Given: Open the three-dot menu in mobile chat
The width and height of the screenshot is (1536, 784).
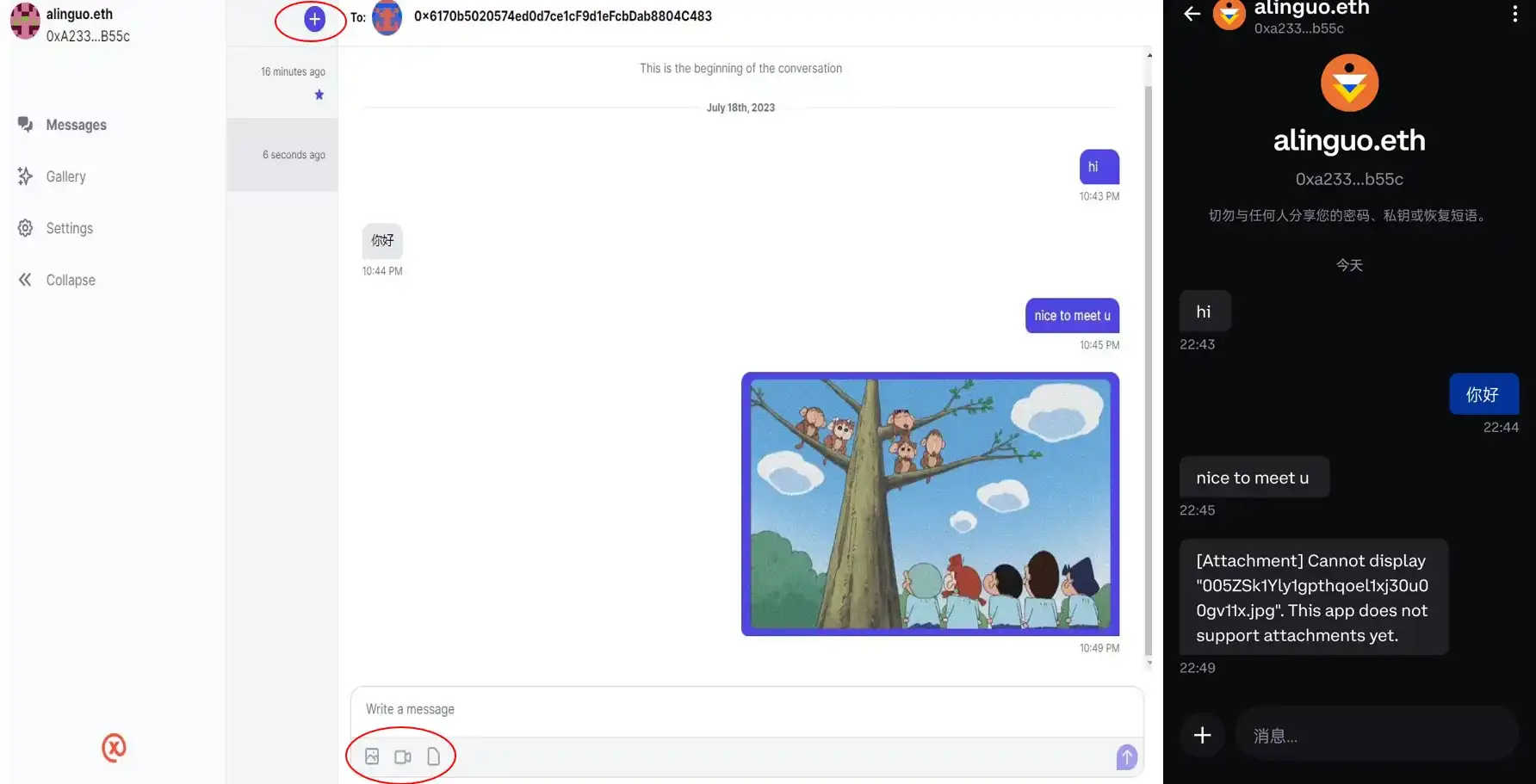Looking at the screenshot, I should point(1514,14).
